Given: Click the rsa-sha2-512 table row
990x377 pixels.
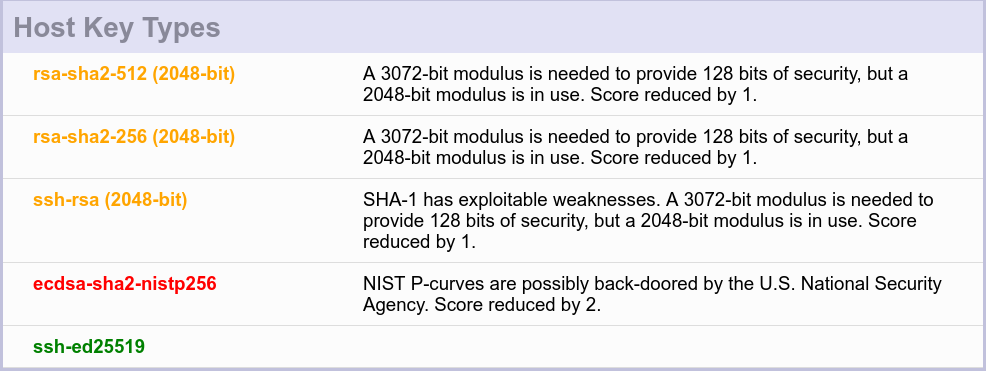Looking at the screenshot, I should pos(493,84).
